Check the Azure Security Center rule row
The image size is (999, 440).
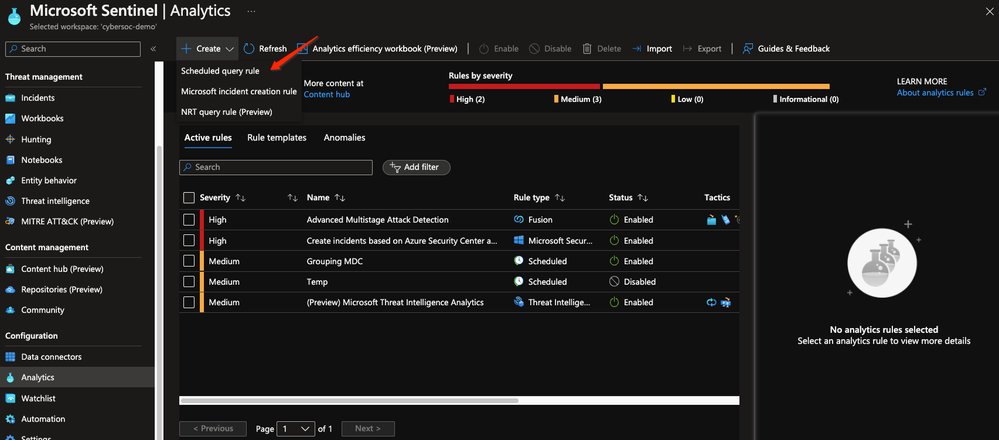click(x=189, y=241)
